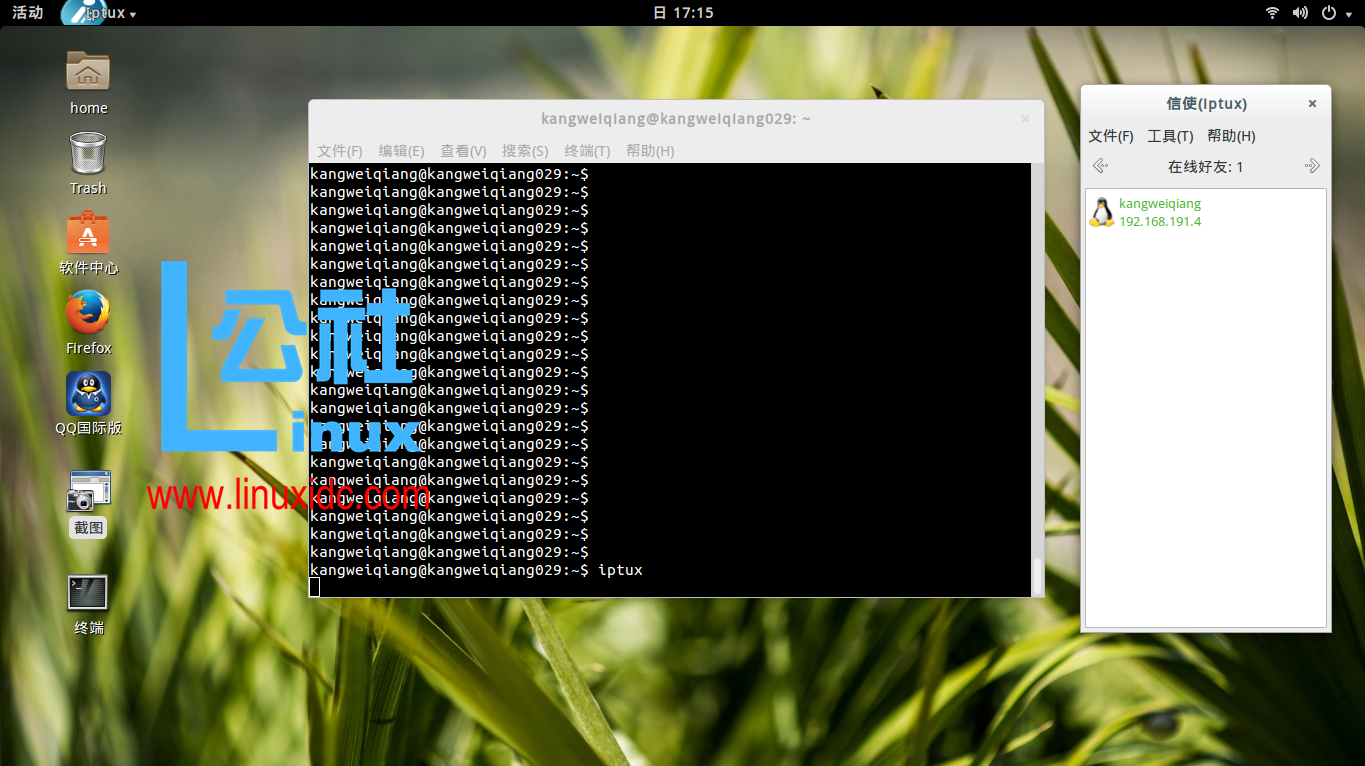Open the 终端 terminal desktop icon

pyautogui.click(x=88, y=592)
